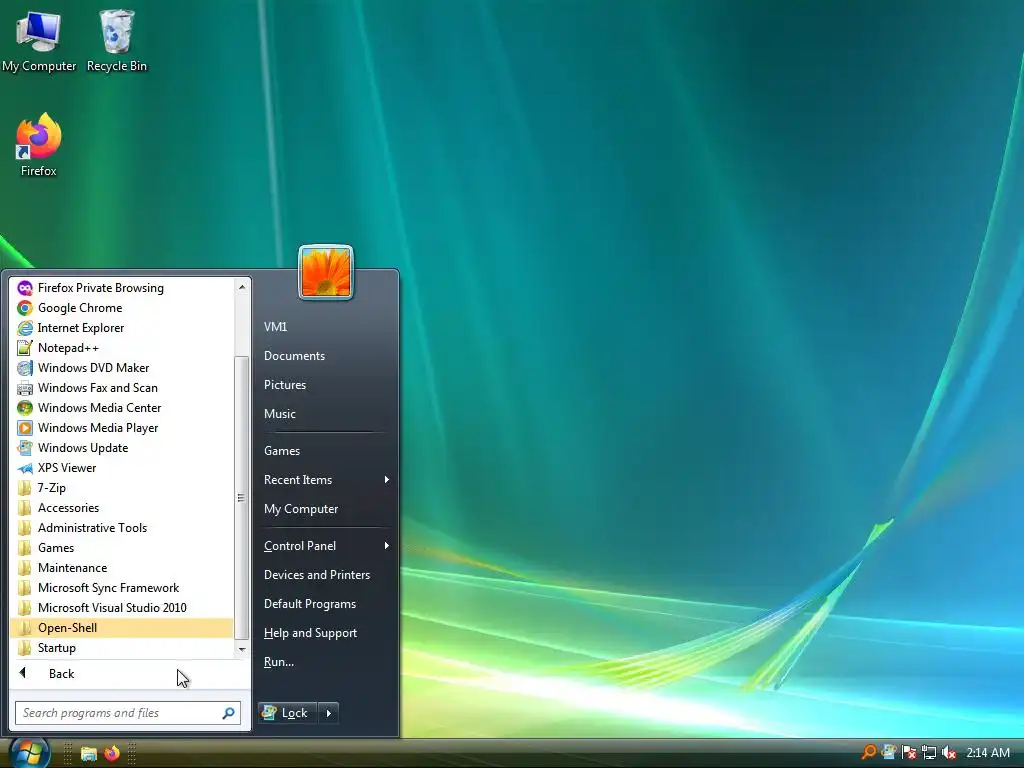Open Windows Update
The image size is (1024, 768).
click(x=122, y=448)
